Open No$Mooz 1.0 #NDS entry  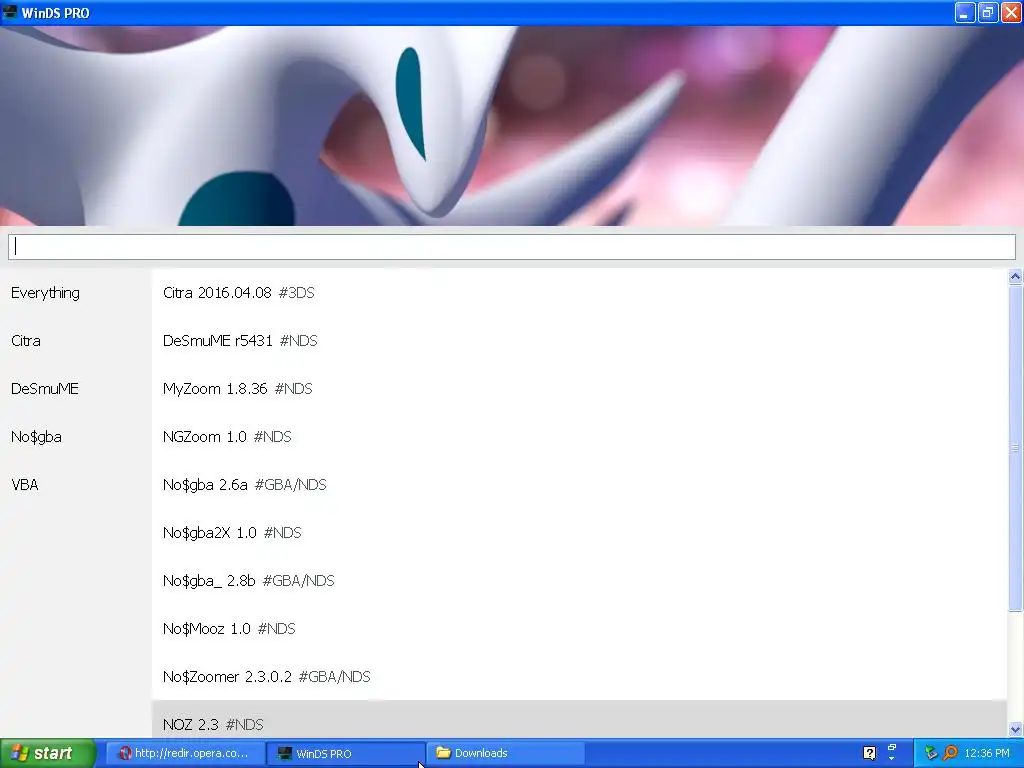tap(579, 629)
